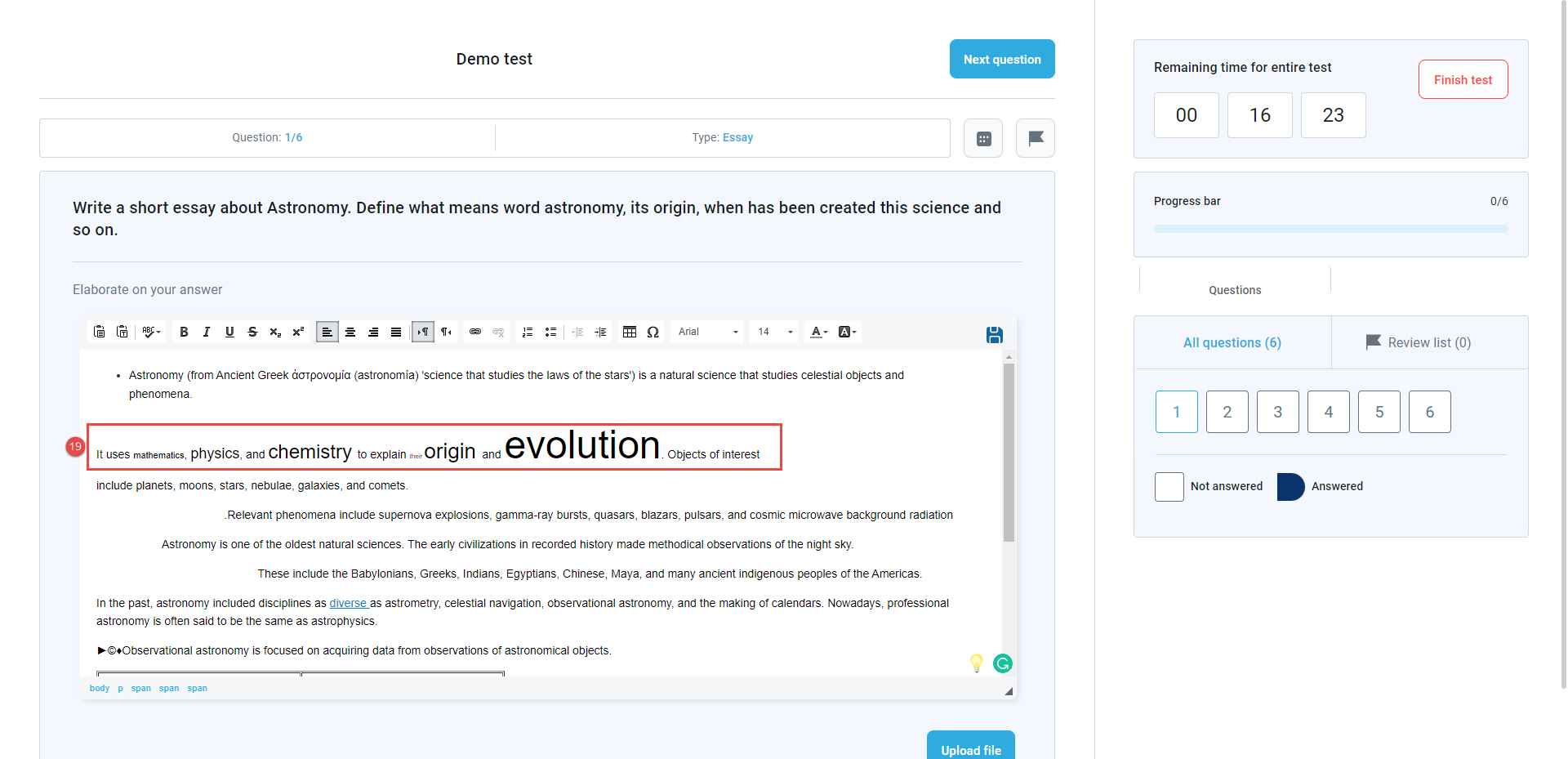Flag this question for review
Screen dimensions: 1568x759
coord(1035,138)
